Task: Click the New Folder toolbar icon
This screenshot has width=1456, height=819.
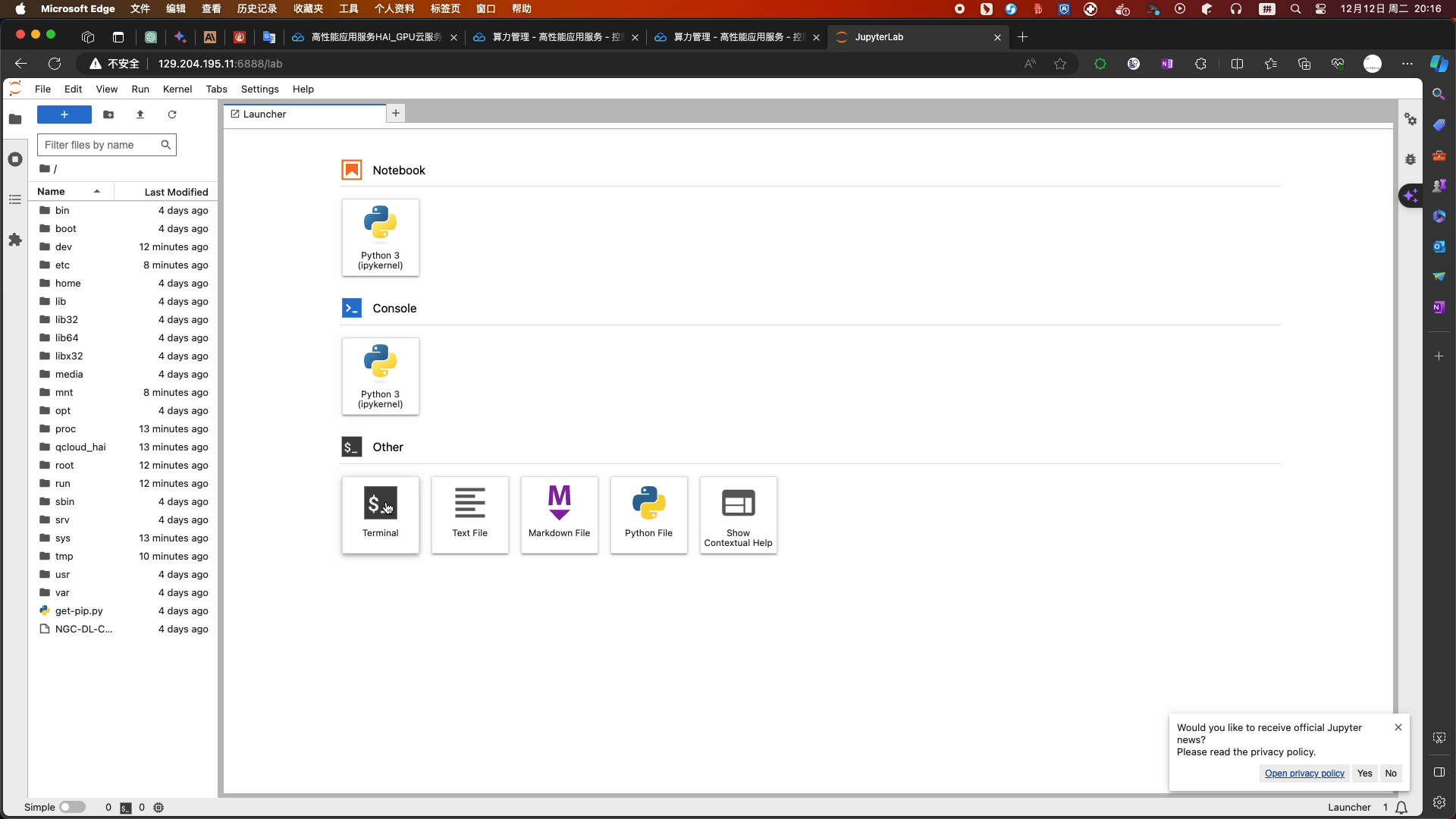Action: point(108,115)
